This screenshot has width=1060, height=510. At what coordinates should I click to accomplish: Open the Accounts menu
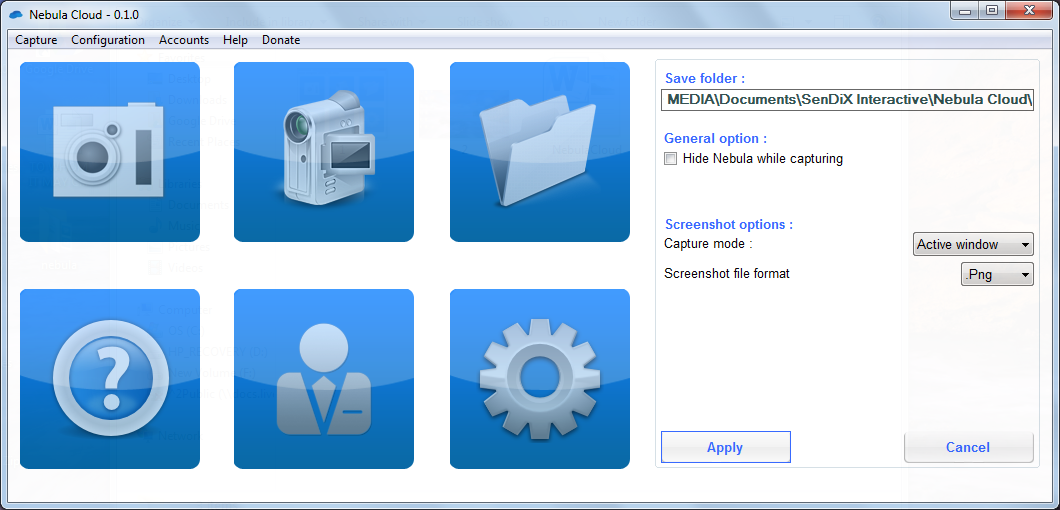184,40
